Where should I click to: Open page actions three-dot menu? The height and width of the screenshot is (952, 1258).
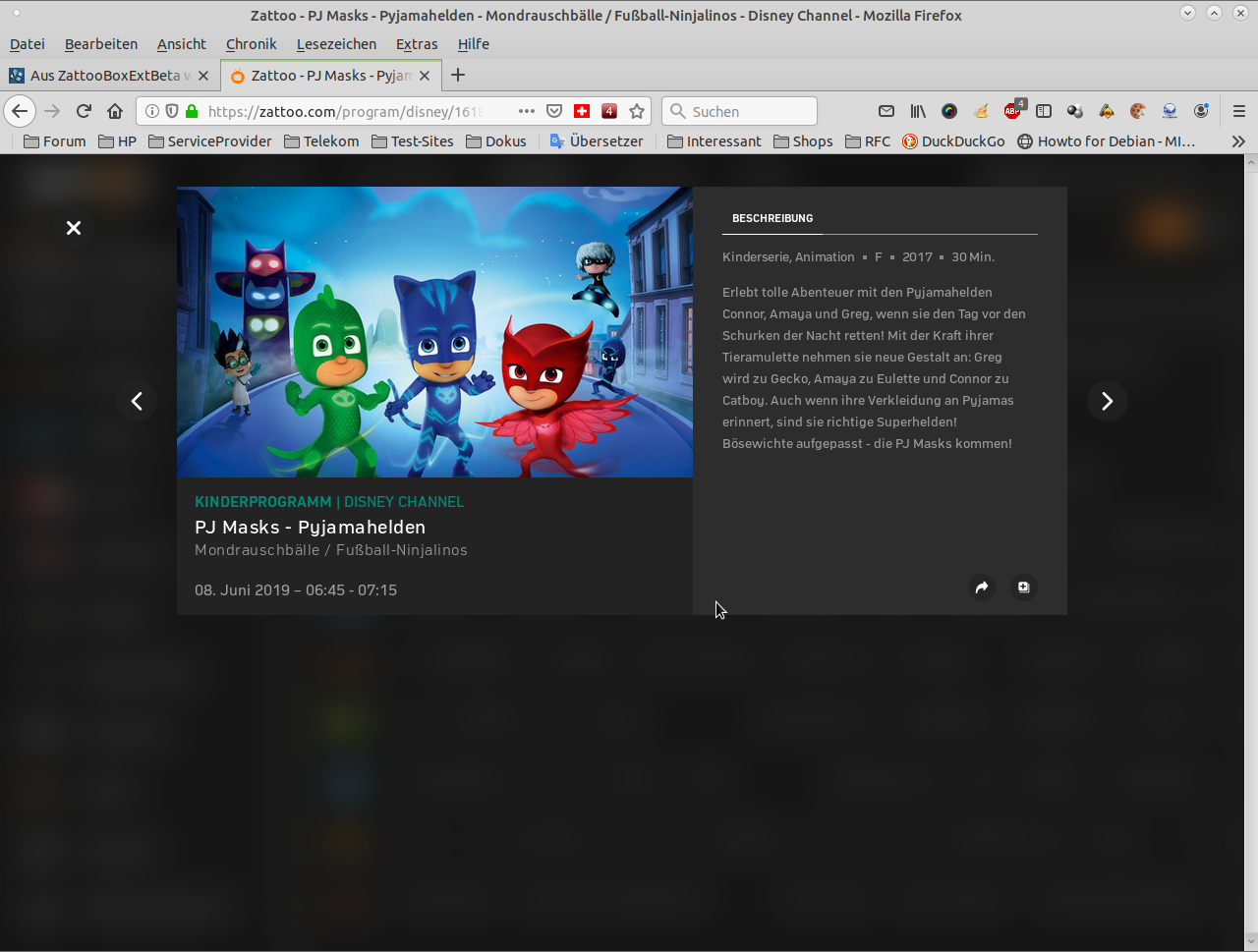tap(527, 111)
